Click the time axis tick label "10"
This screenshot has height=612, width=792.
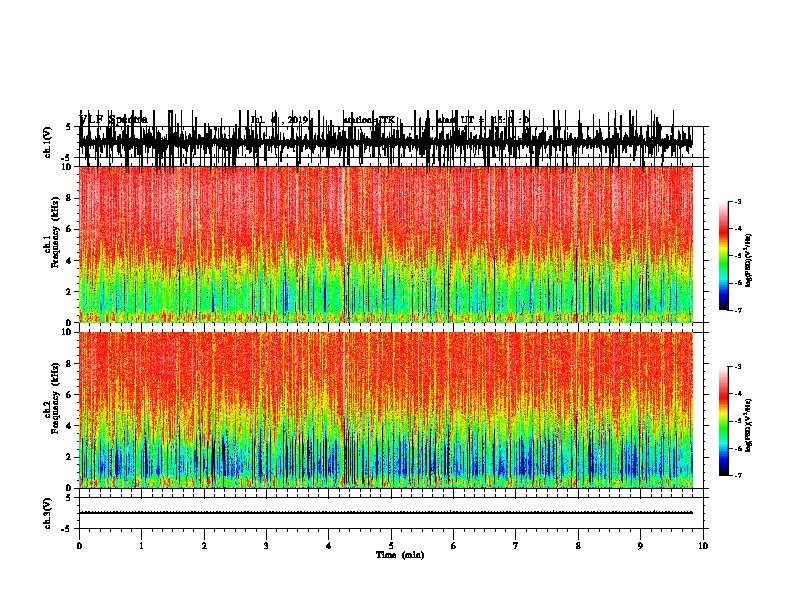tap(703, 546)
